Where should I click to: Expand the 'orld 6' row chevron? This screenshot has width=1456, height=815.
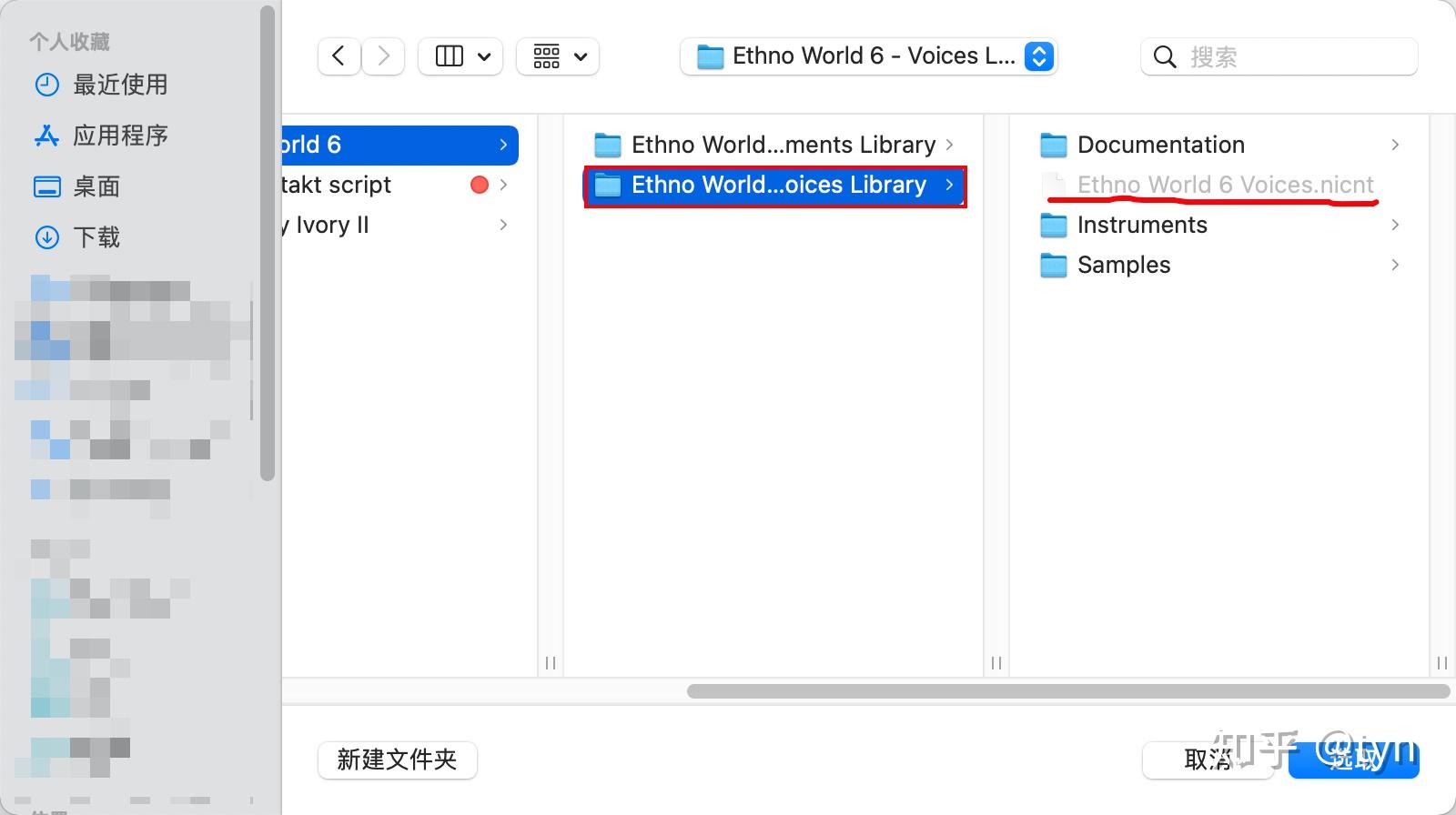coord(503,145)
